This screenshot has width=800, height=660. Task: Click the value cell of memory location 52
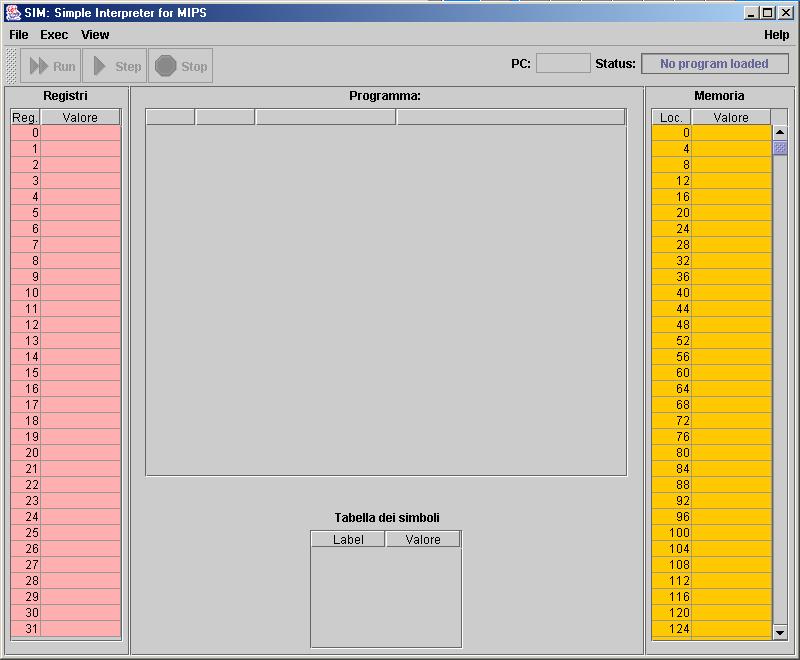[731, 341]
